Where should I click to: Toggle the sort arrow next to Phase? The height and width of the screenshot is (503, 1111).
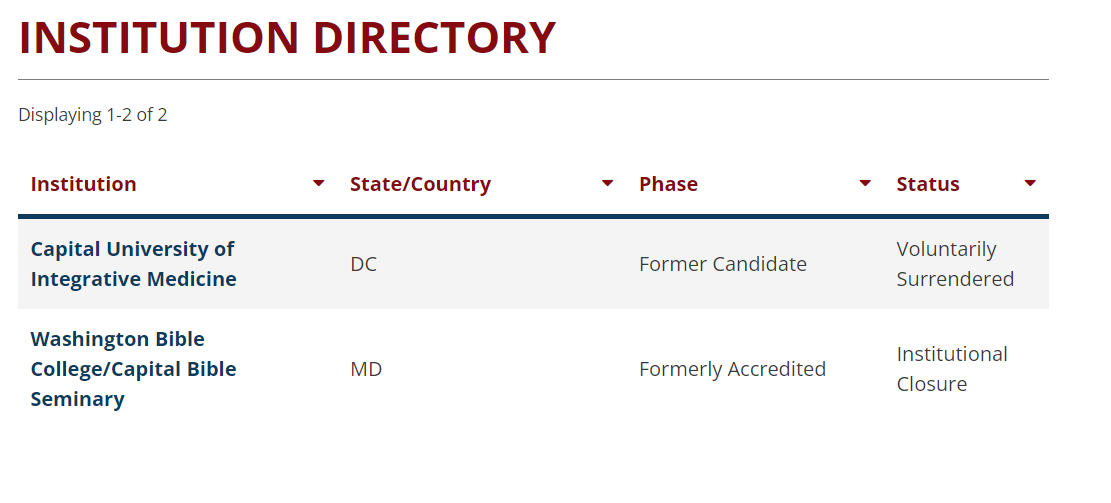click(865, 183)
